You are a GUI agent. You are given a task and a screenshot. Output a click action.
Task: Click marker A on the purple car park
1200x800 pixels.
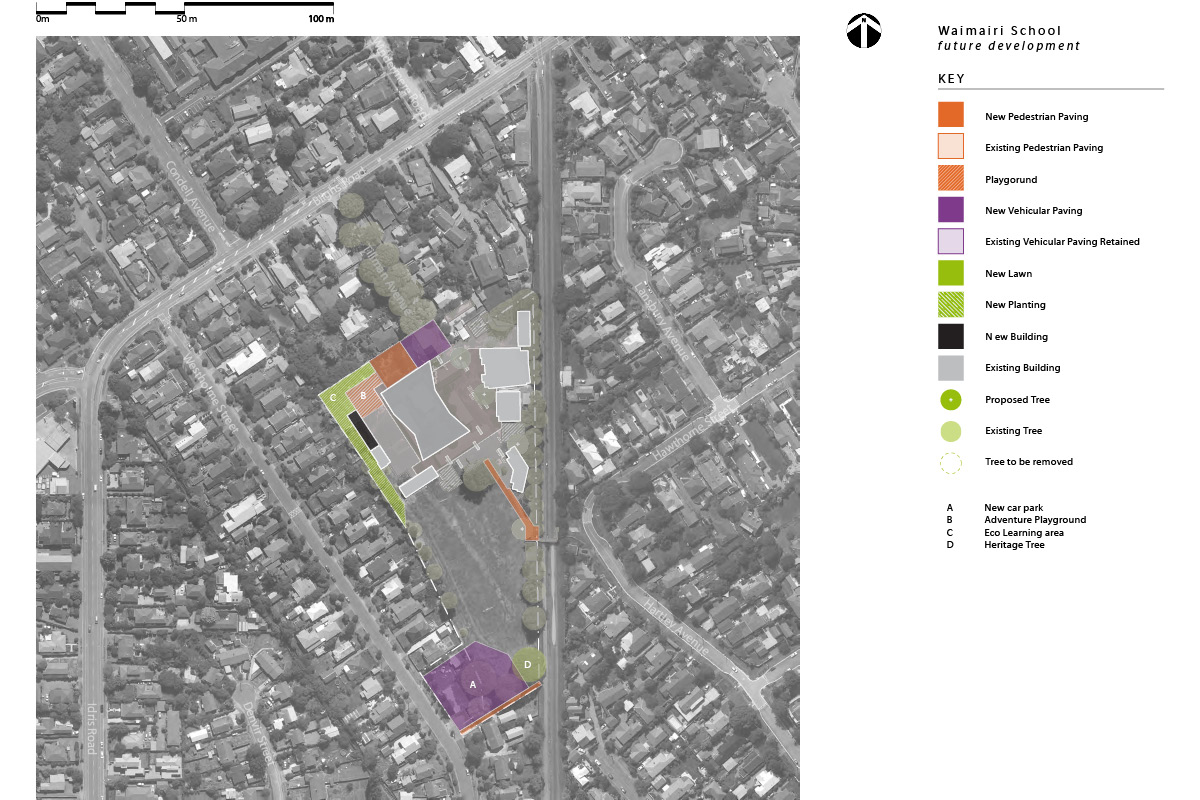(x=475, y=683)
